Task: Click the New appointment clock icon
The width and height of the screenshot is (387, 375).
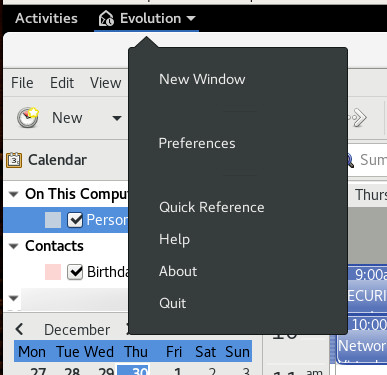Action: tap(28, 118)
